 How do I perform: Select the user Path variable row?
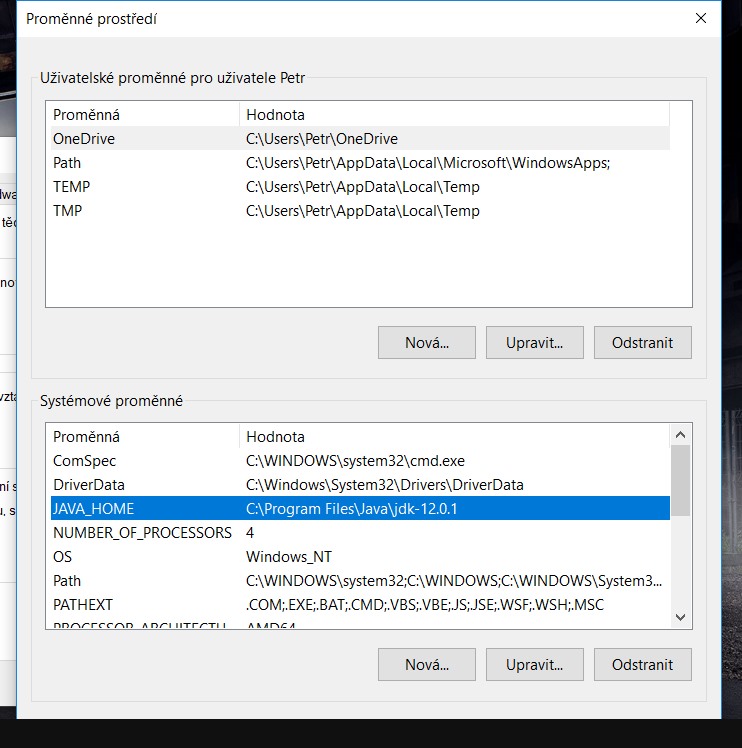tap(68, 163)
